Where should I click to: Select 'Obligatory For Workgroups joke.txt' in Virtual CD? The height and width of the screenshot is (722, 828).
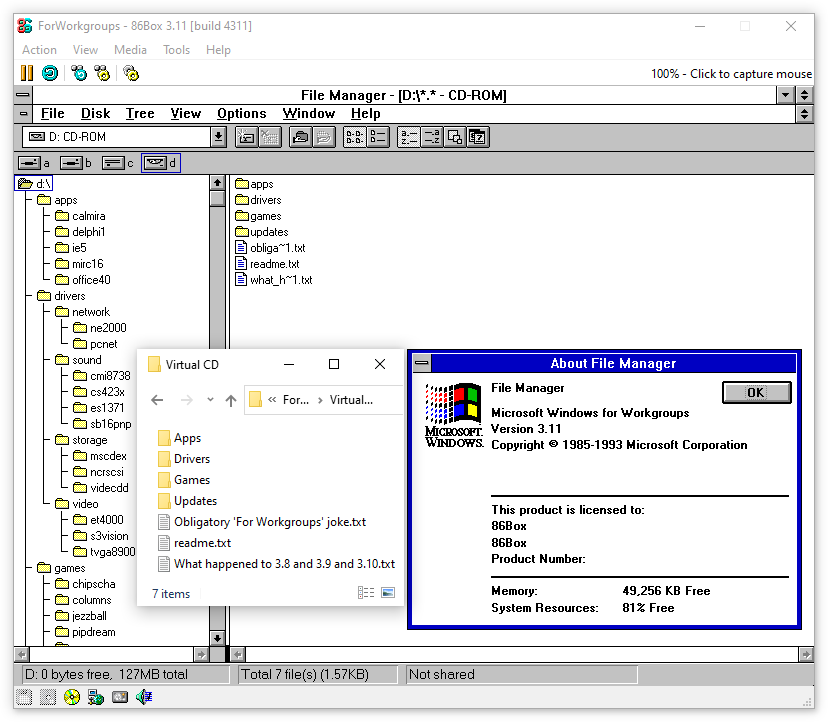point(262,522)
